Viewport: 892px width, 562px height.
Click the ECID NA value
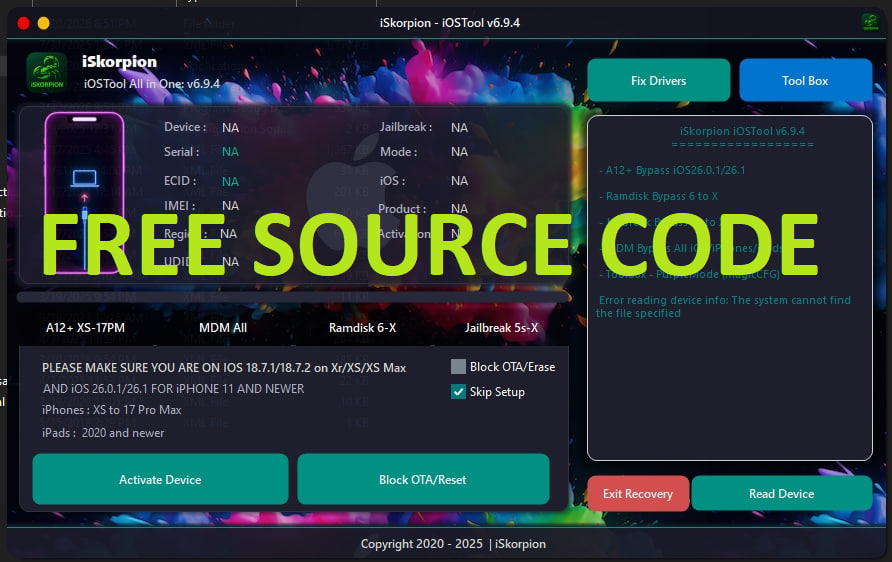[230, 181]
